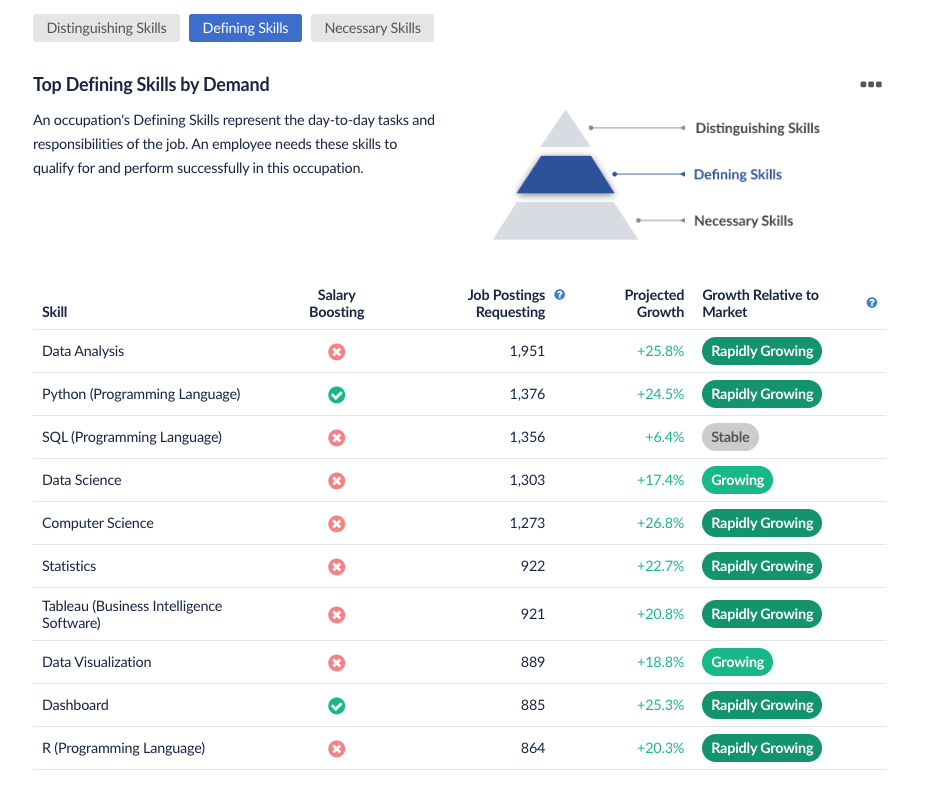Click Computer Science salary boosting red X icon

(x=337, y=524)
